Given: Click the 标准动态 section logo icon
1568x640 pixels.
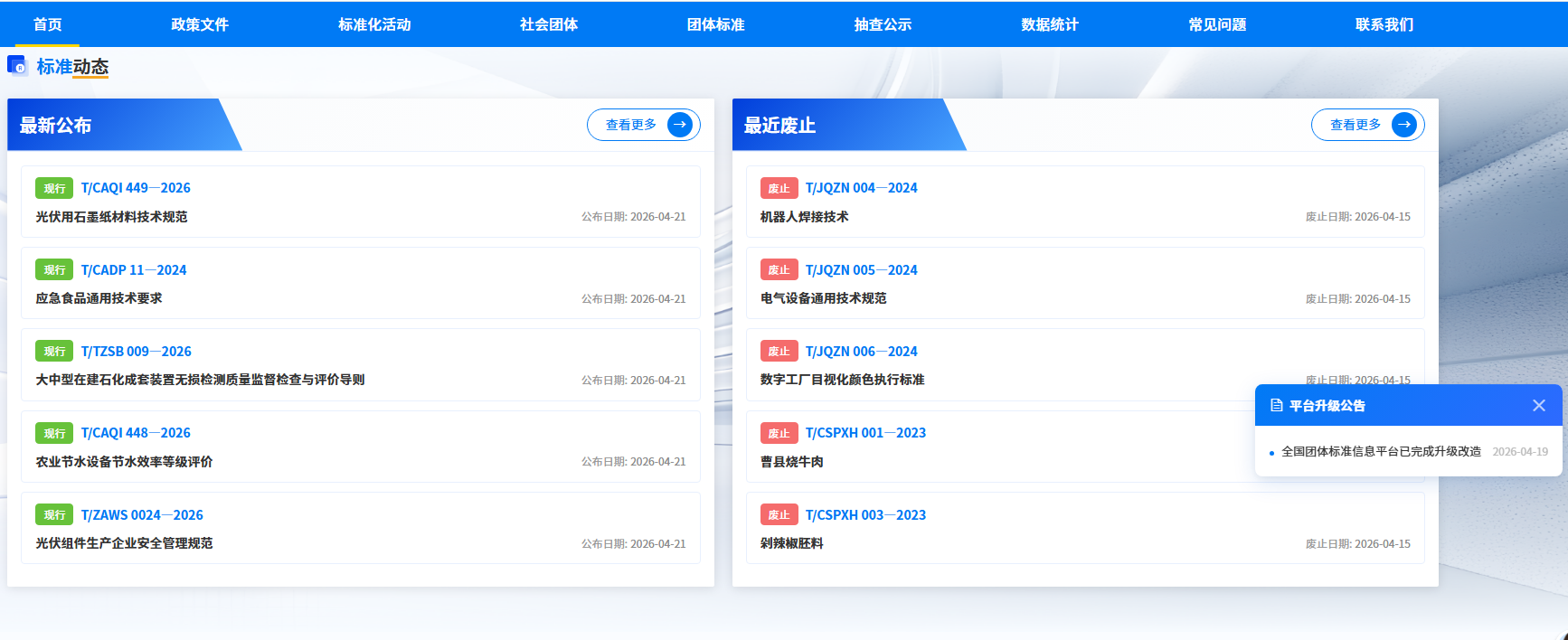Looking at the screenshot, I should (x=17, y=65).
